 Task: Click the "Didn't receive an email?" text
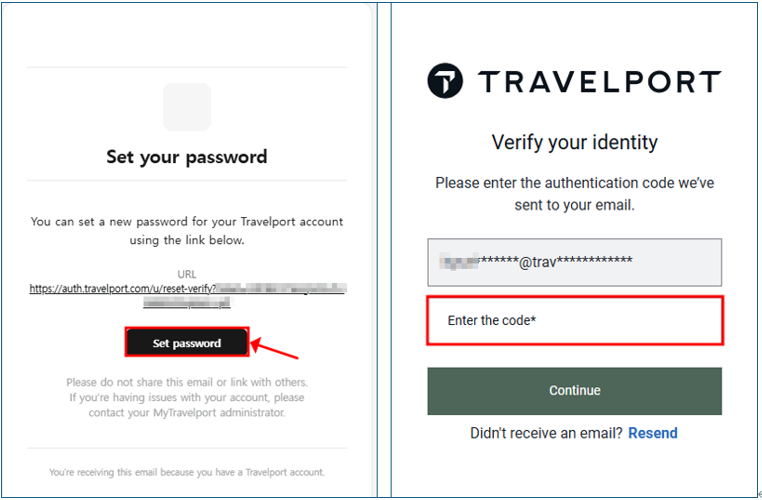pos(546,433)
